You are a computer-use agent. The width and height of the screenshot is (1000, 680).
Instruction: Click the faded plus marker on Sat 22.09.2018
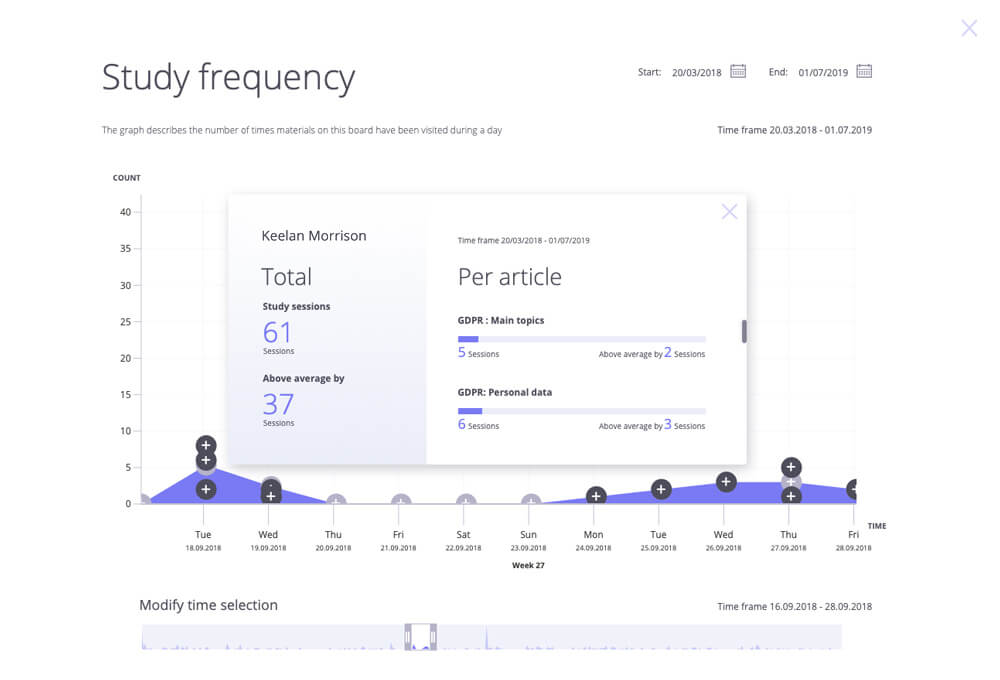pyautogui.click(x=466, y=499)
